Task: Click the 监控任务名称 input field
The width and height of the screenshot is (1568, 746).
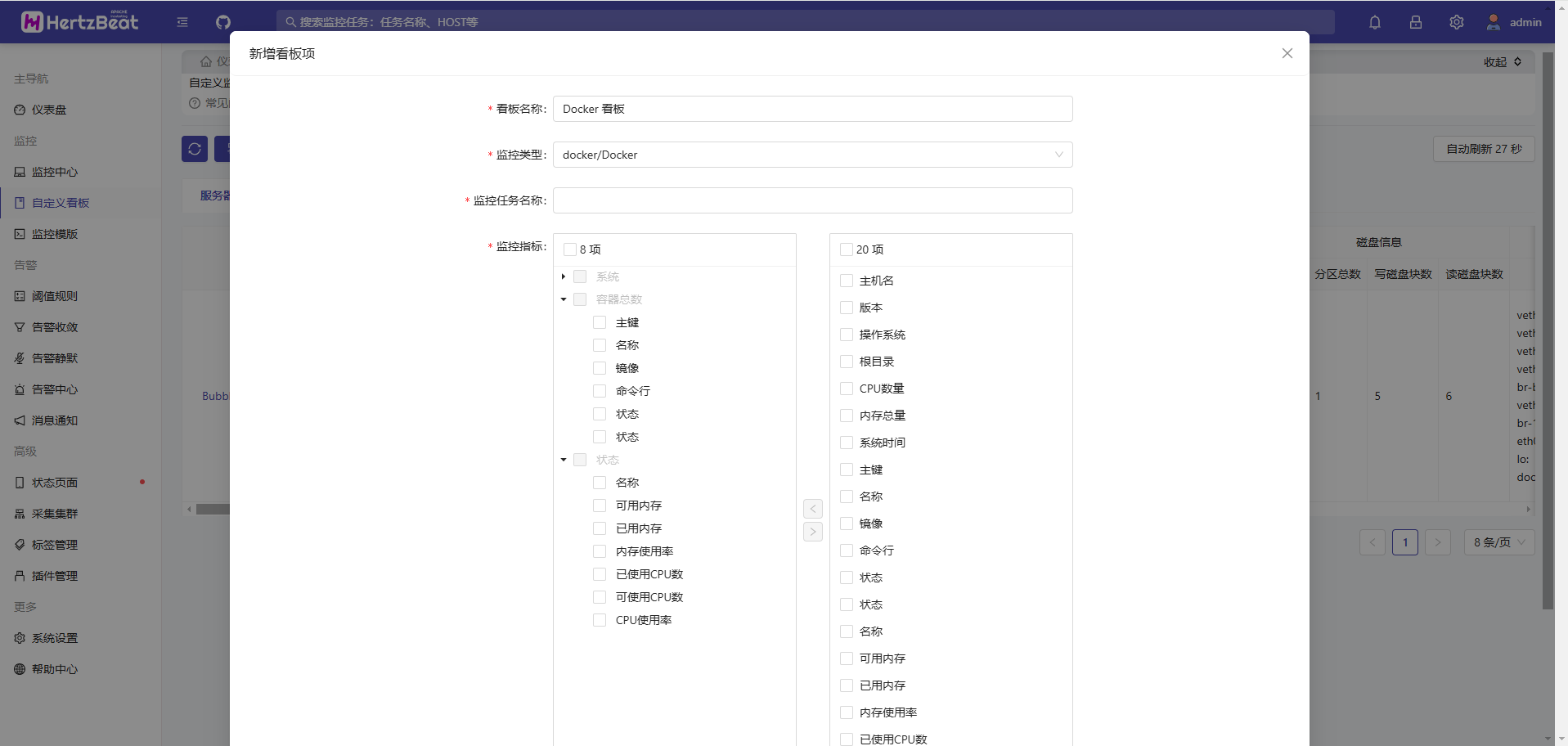Action: (x=812, y=200)
